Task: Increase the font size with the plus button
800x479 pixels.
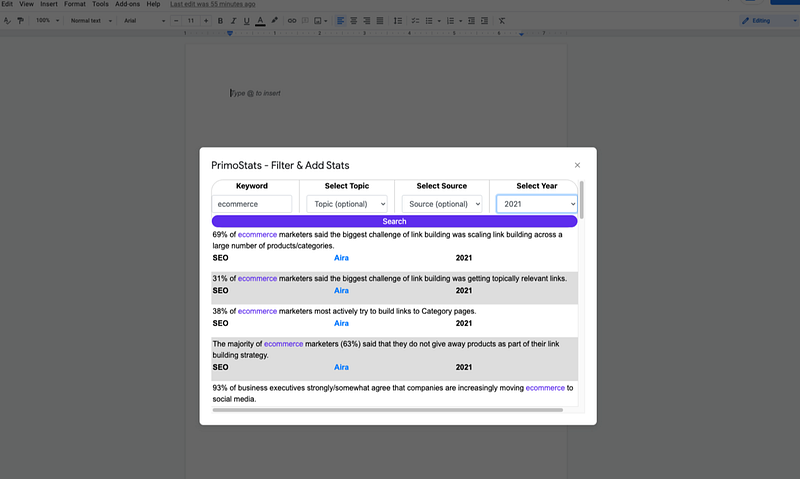Action: (x=206, y=21)
